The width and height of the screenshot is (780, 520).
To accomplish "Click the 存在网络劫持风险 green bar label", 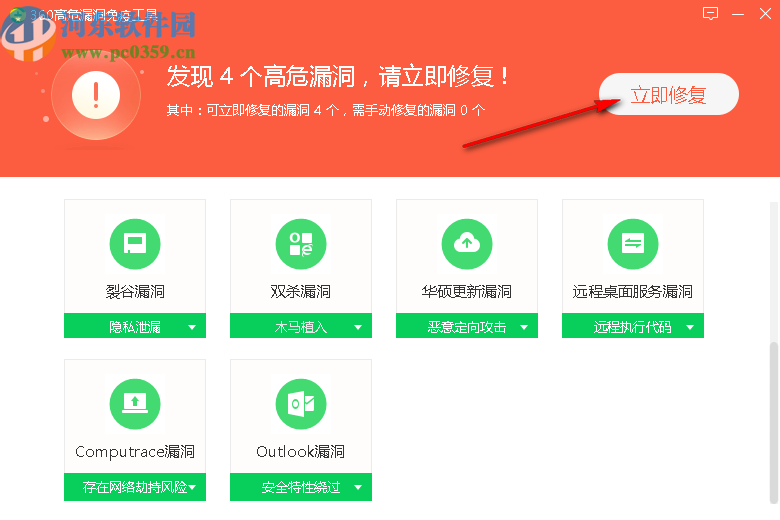I will (x=135, y=487).
